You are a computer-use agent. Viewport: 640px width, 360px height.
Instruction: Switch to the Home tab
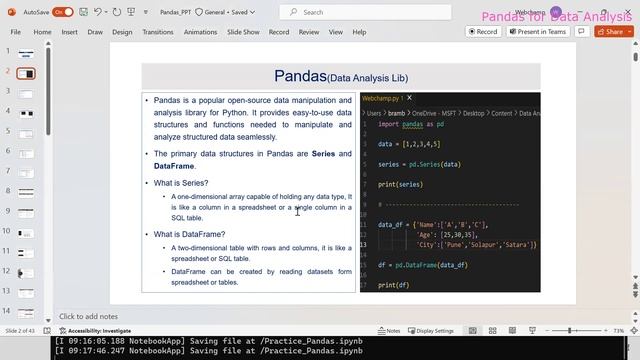click(x=42, y=32)
